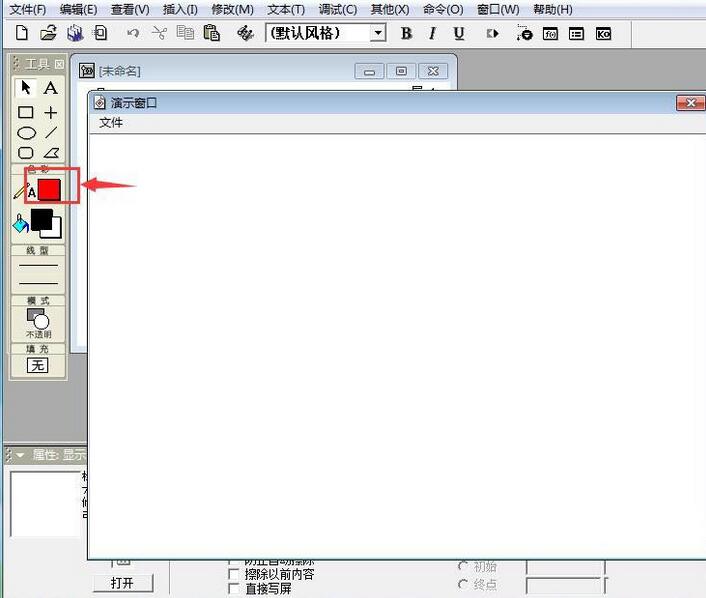Open the 插入(I) menu
The height and width of the screenshot is (598, 706).
(180, 9)
